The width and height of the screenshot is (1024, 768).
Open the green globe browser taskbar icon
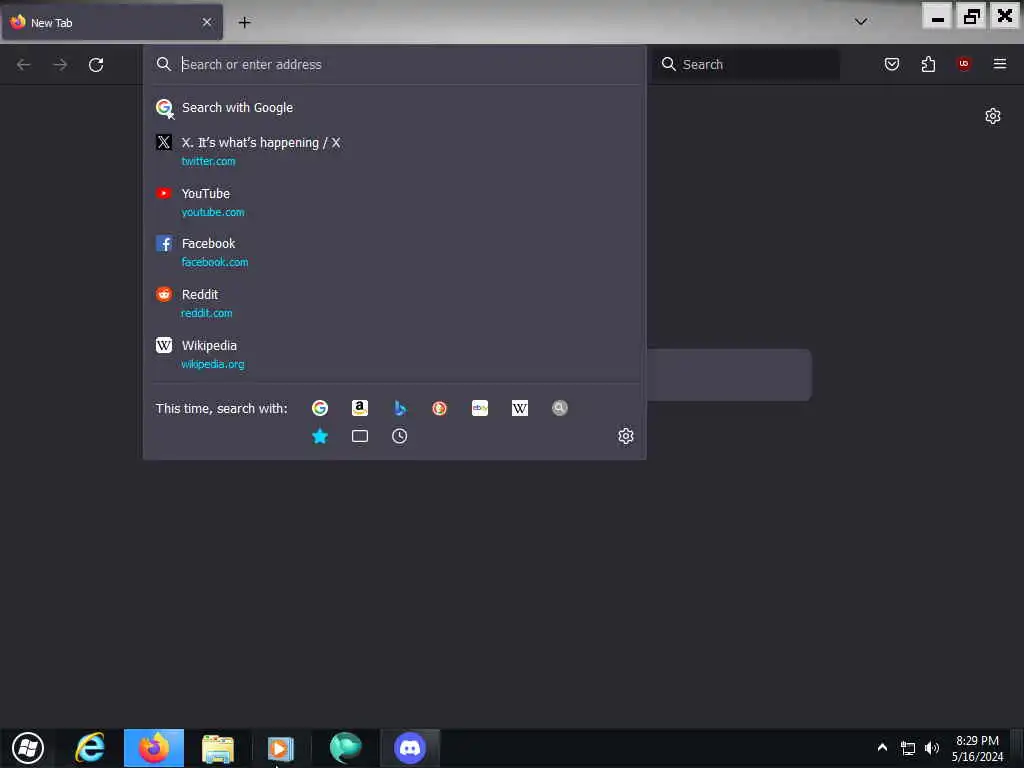coord(345,748)
